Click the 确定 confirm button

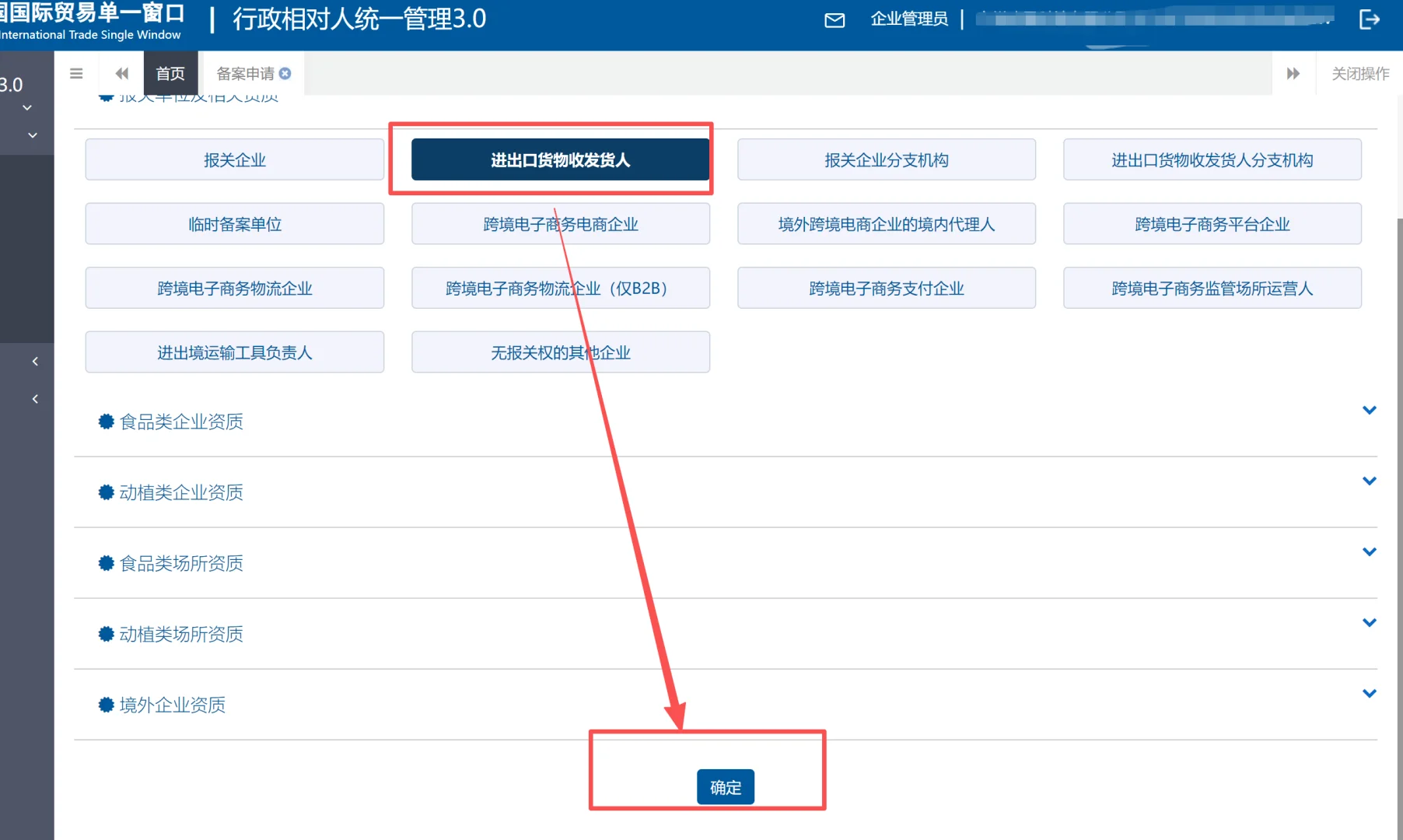click(x=725, y=786)
